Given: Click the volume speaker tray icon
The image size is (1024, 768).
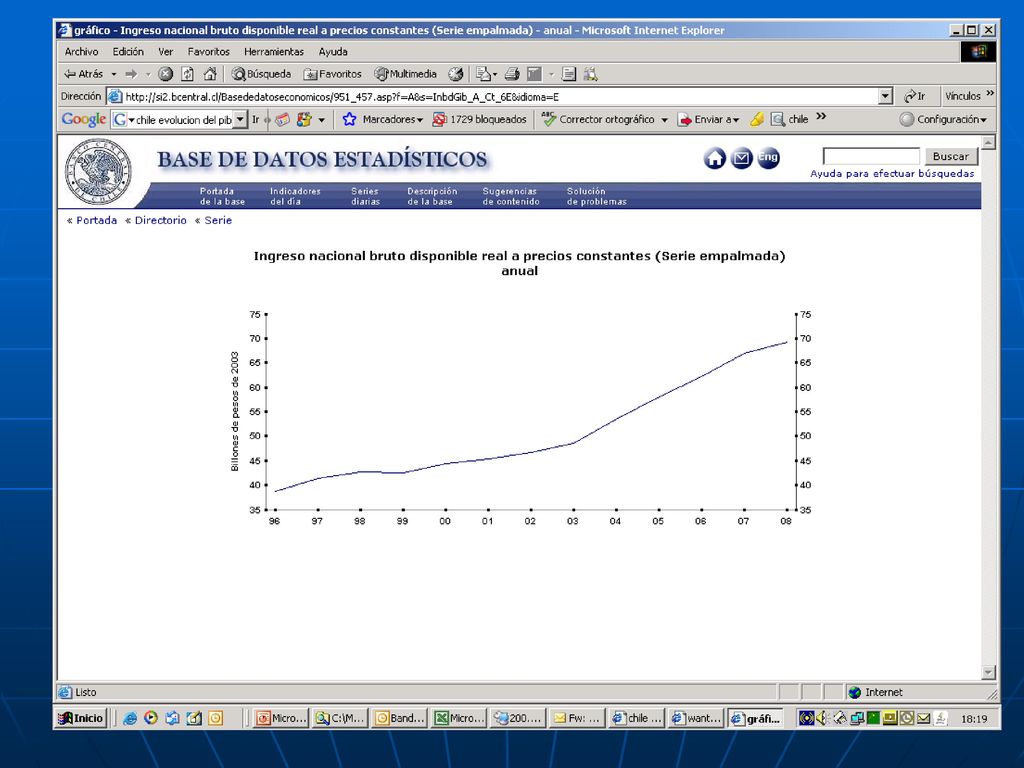Looking at the screenshot, I should 822,718.
